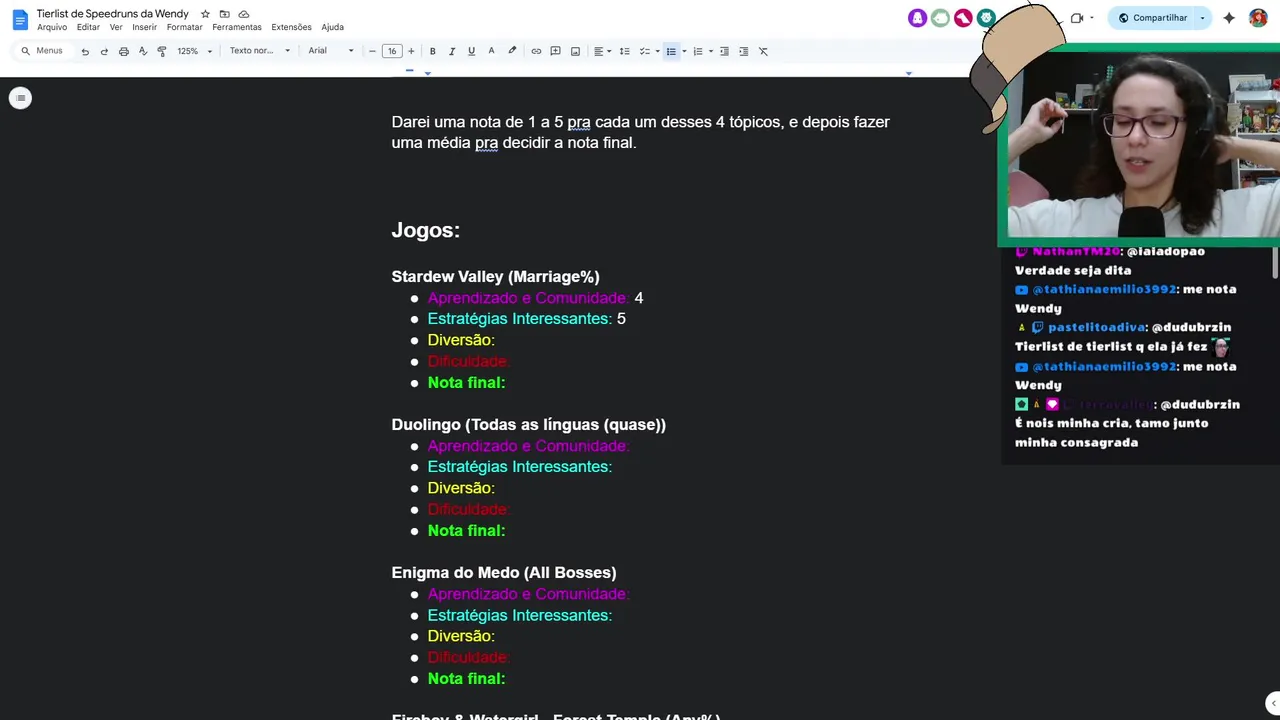
Task: Activate the paint format tool
Action: (162, 51)
